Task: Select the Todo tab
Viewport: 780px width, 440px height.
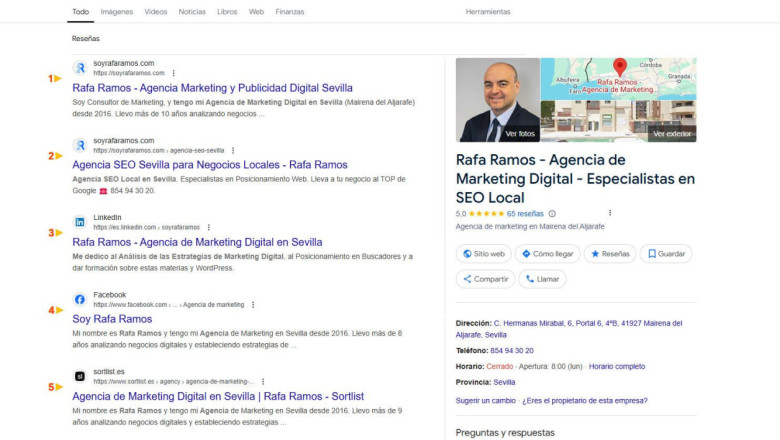Action: coord(81,11)
